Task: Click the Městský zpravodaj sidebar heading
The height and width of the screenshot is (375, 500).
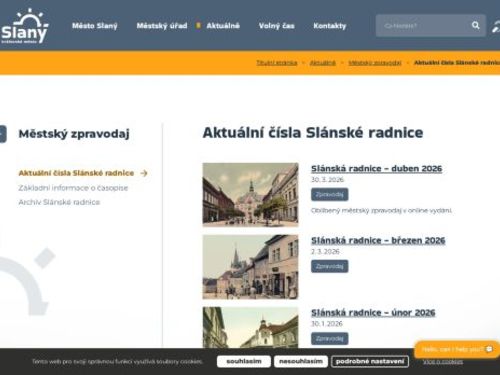Action: click(74, 134)
